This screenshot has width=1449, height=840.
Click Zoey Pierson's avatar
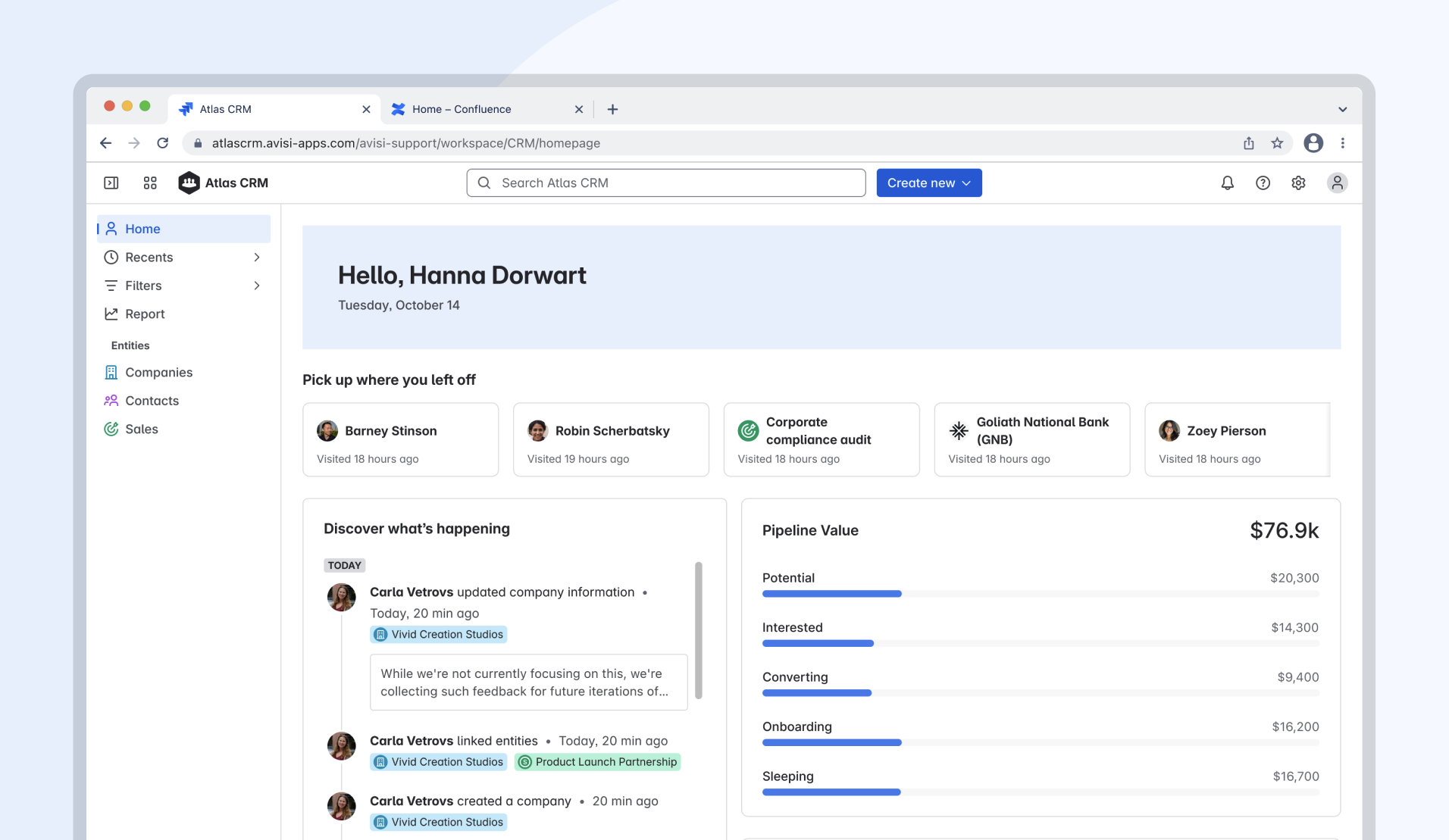point(1169,431)
